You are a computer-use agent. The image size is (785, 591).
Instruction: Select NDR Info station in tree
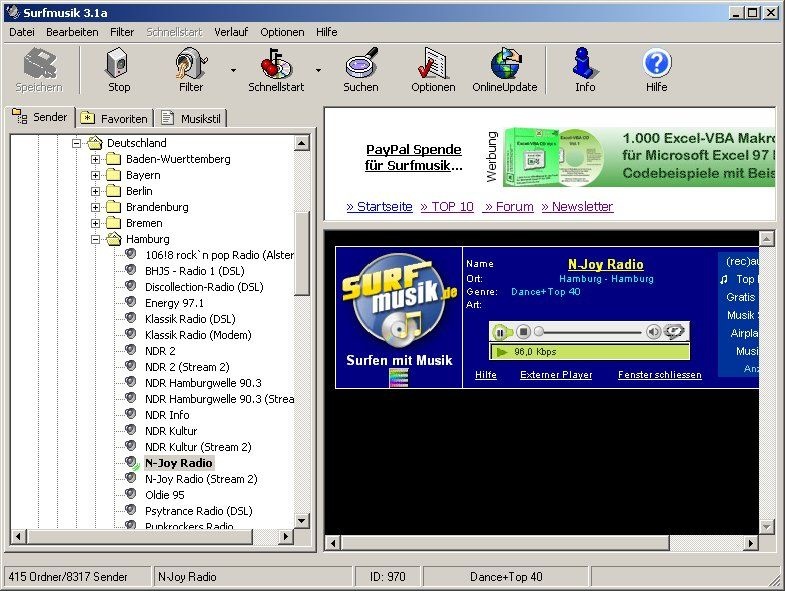point(167,415)
